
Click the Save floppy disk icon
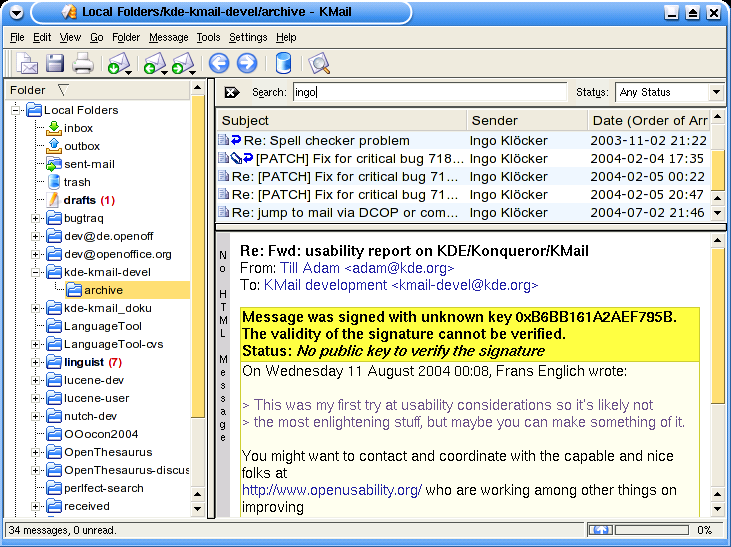[x=55, y=65]
